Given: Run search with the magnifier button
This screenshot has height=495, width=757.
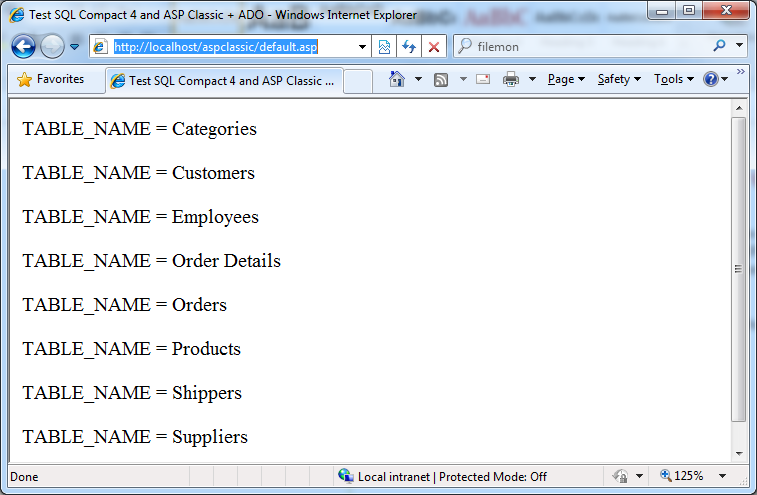Looking at the screenshot, I should pos(719,46).
